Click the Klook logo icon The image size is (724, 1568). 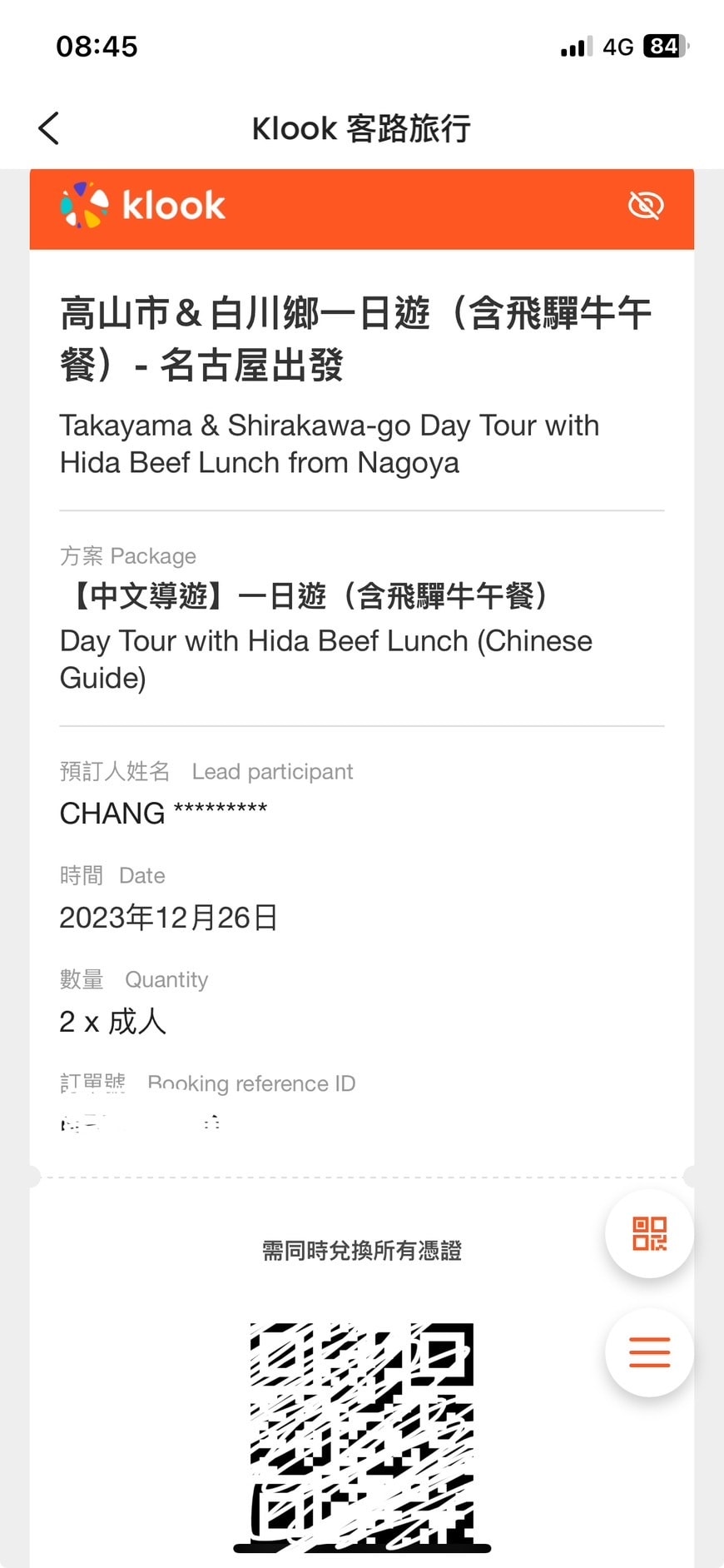coord(84,205)
